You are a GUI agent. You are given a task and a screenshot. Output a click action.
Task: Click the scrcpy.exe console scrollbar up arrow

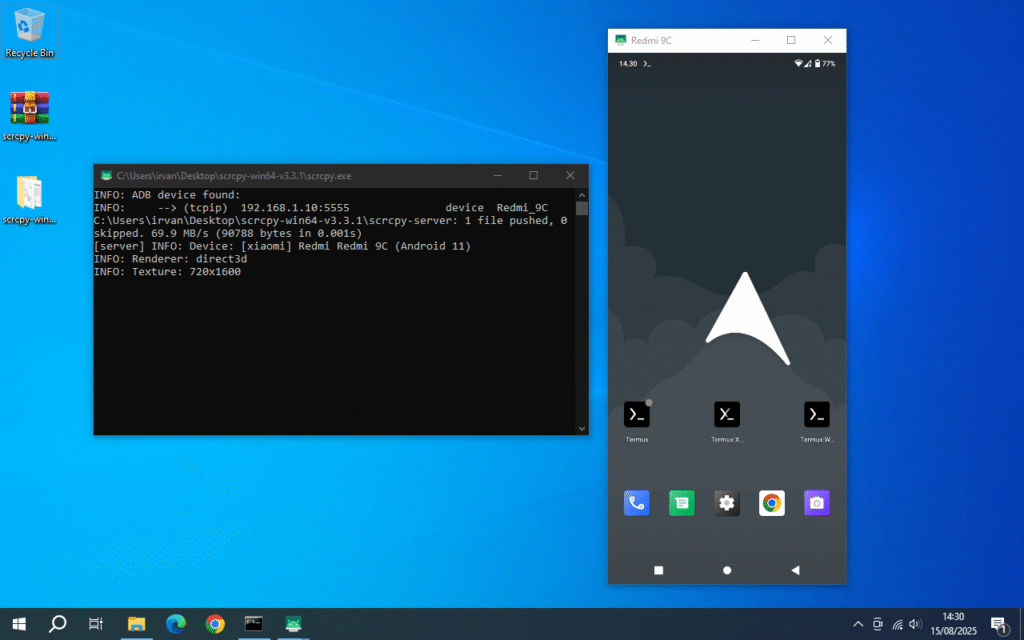click(x=582, y=195)
